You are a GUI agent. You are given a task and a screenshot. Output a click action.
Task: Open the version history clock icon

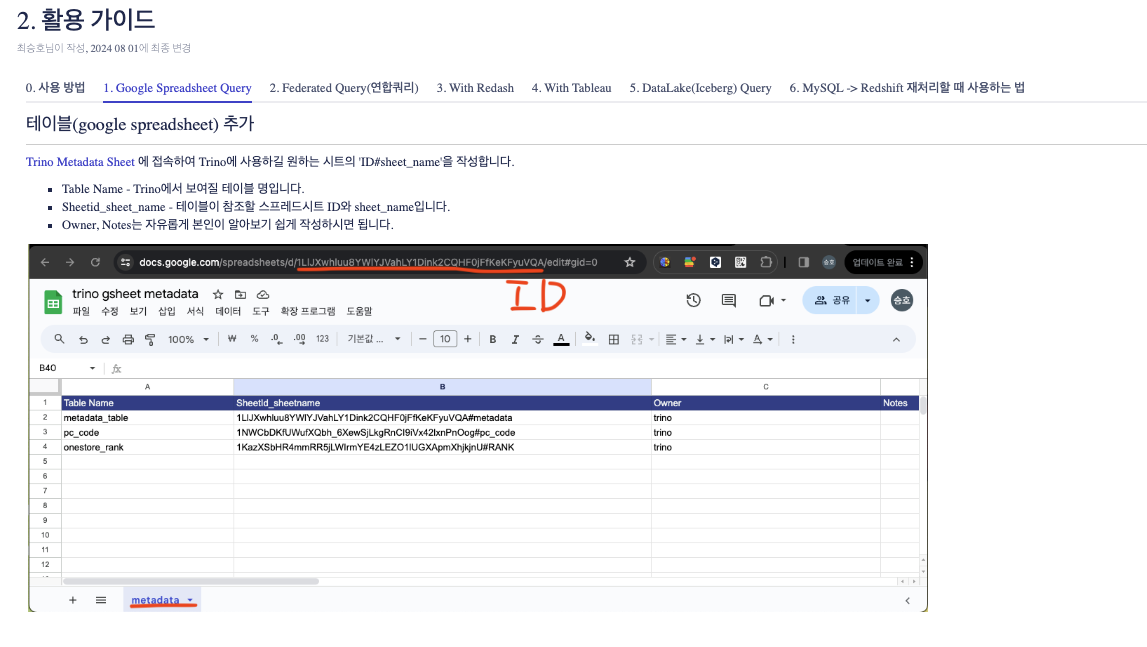point(693,300)
